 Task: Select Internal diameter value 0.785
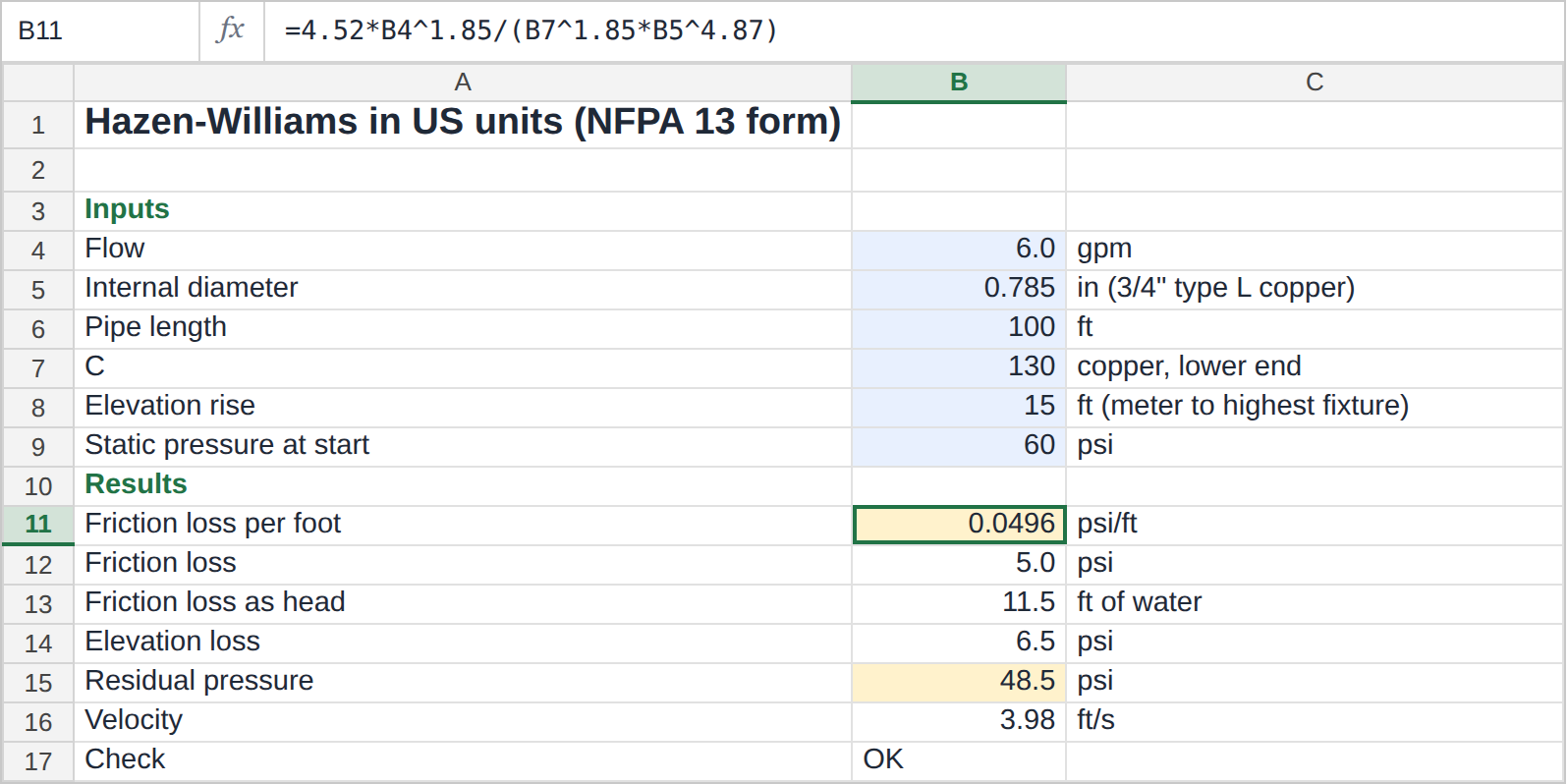pyautogui.click(x=959, y=290)
